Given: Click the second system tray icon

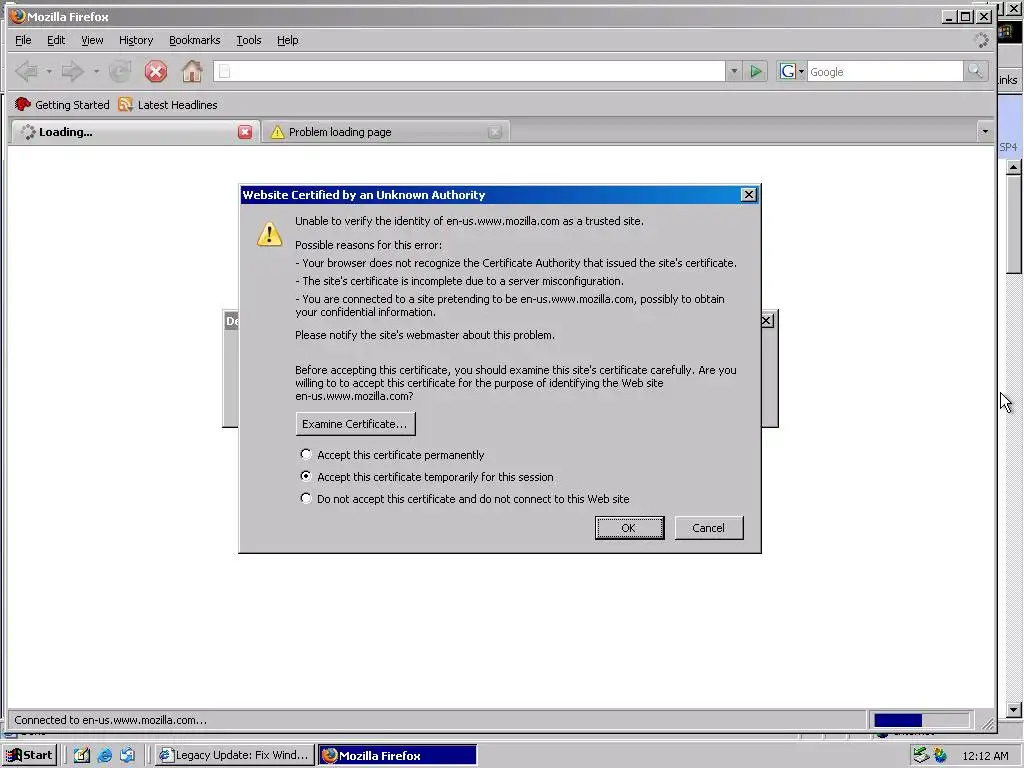Looking at the screenshot, I should [x=940, y=755].
